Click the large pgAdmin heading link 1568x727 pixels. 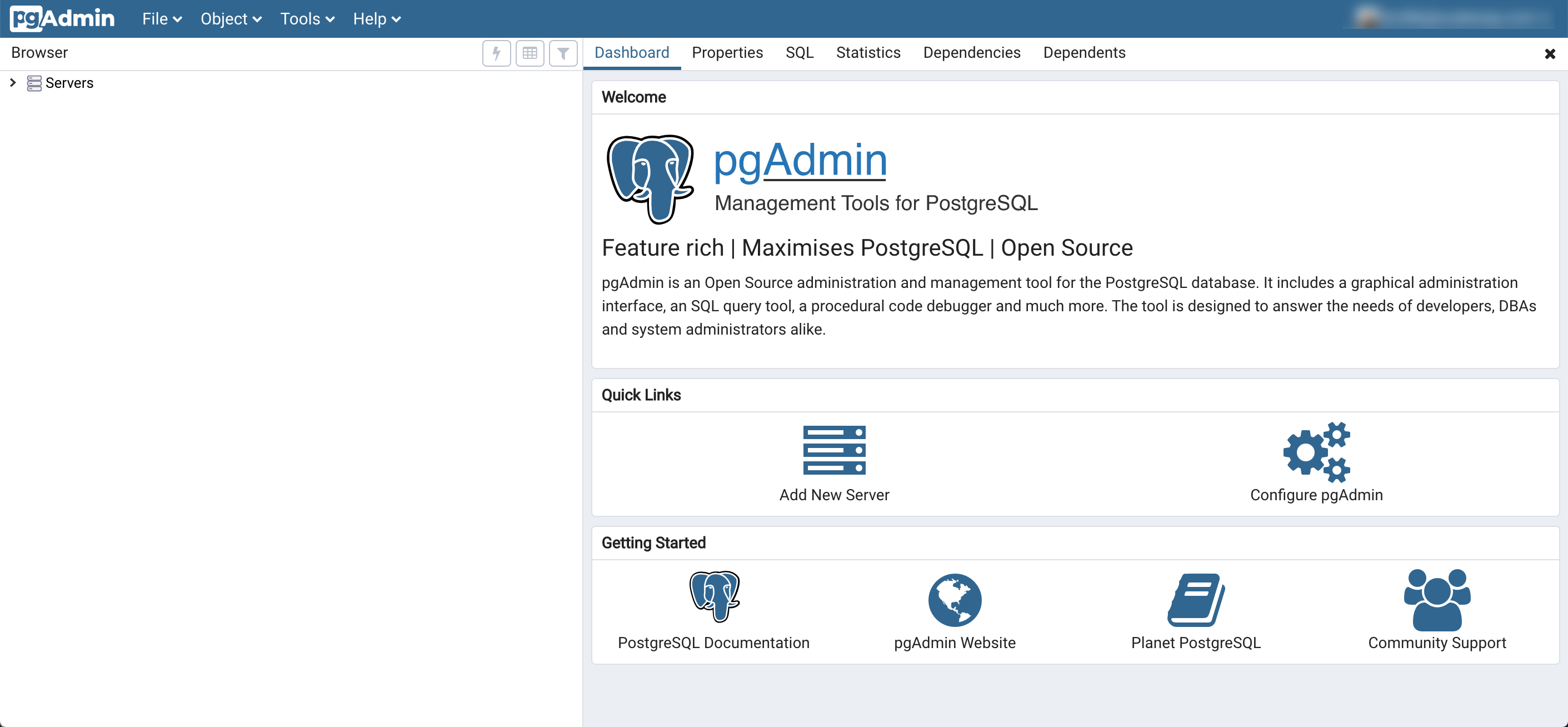(800, 160)
